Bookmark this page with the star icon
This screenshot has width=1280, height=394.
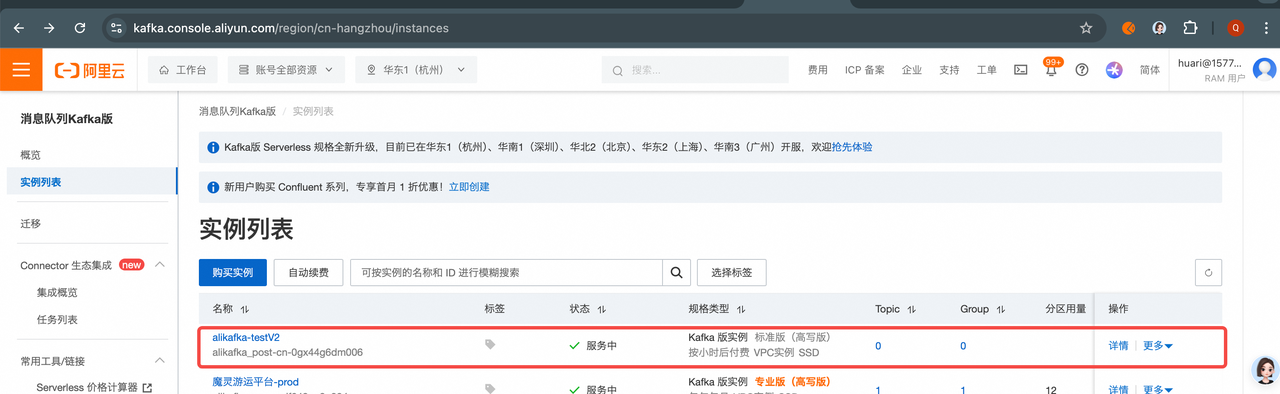[x=1086, y=28]
